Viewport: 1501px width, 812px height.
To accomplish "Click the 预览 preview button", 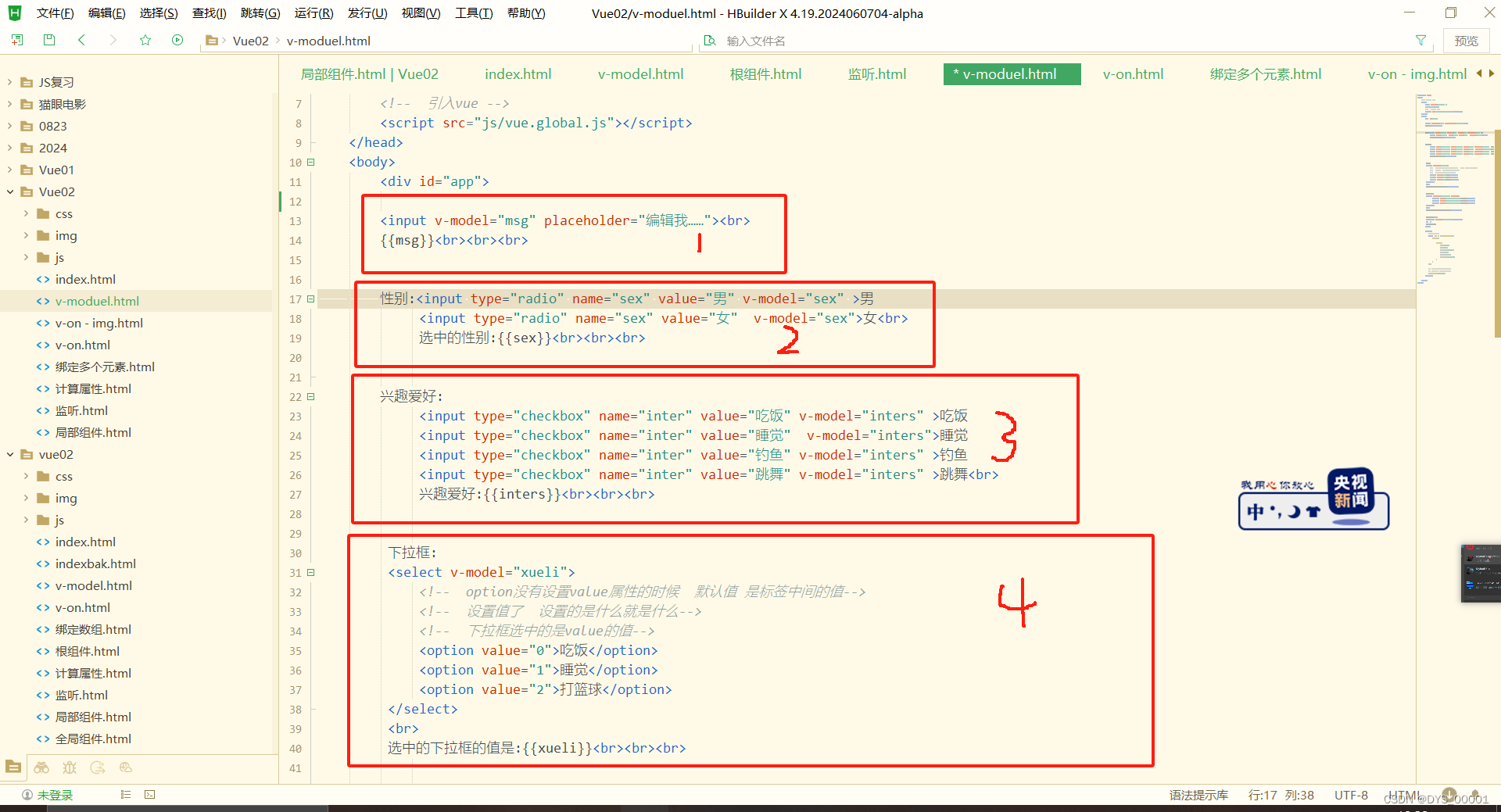I will pyautogui.click(x=1466, y=41).
